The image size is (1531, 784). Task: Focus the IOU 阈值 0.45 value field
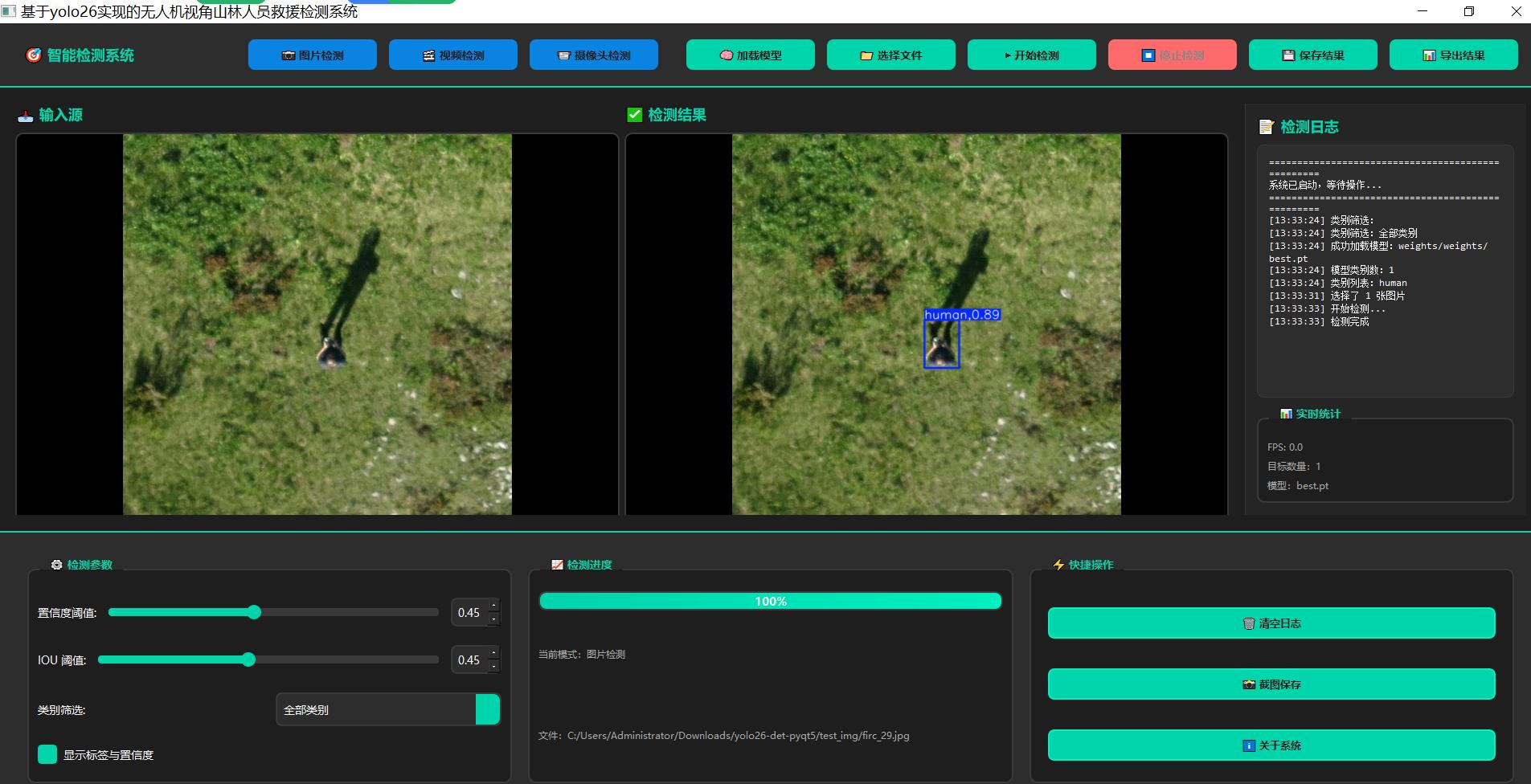coord(469,660)
